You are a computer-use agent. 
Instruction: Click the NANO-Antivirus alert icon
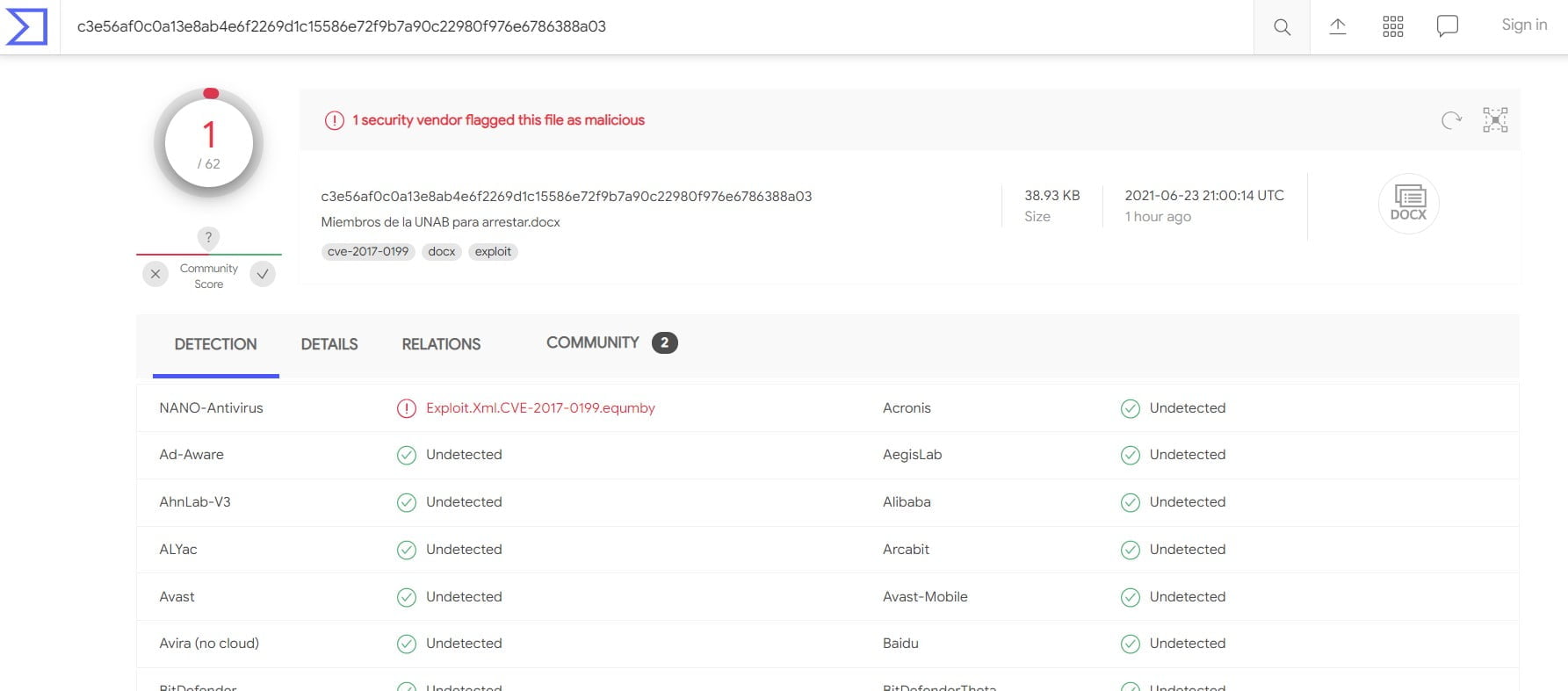tap(406, 408)
